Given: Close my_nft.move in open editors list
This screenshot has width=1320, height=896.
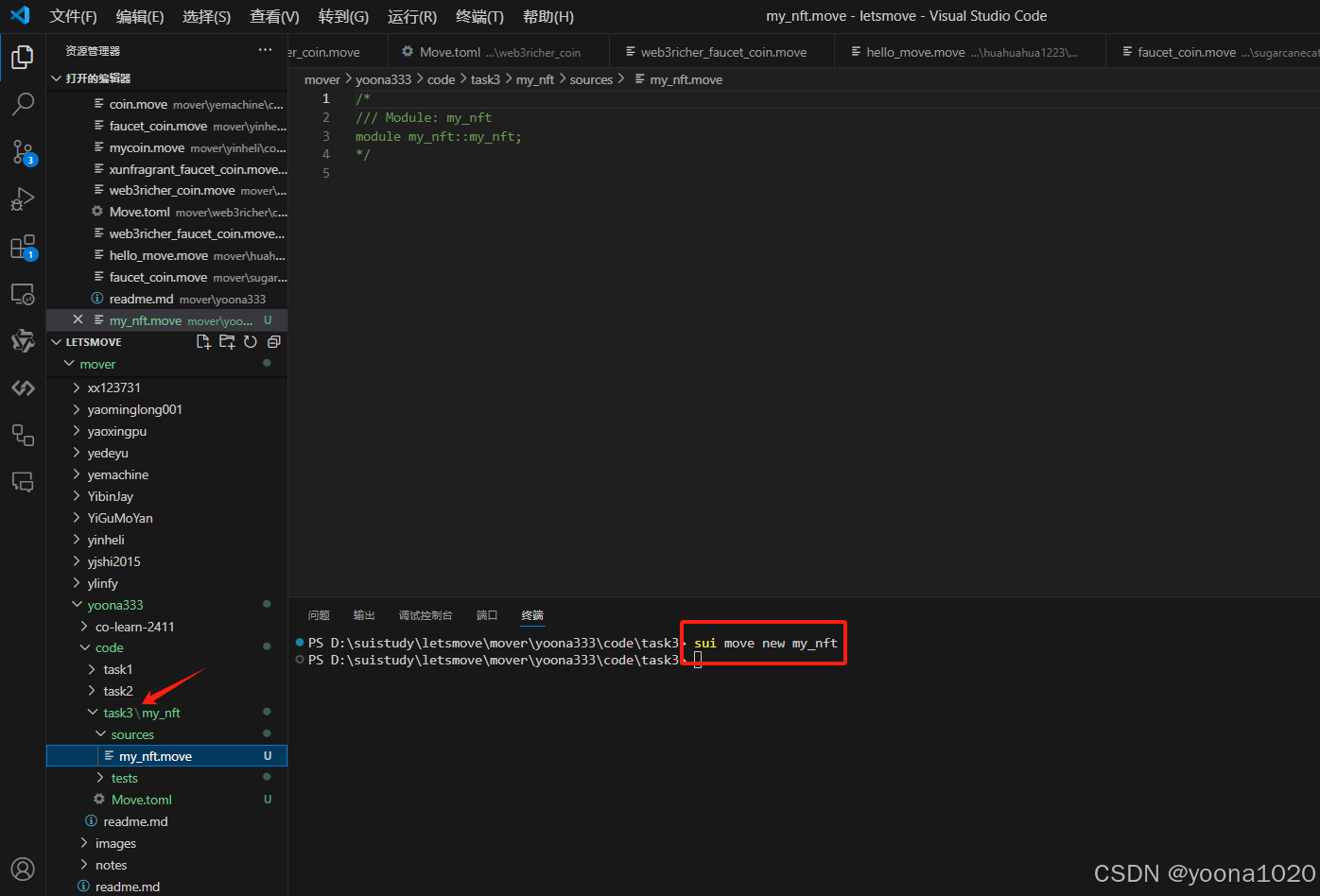Looking at the screenshot, I should click(x=78, y=320).
